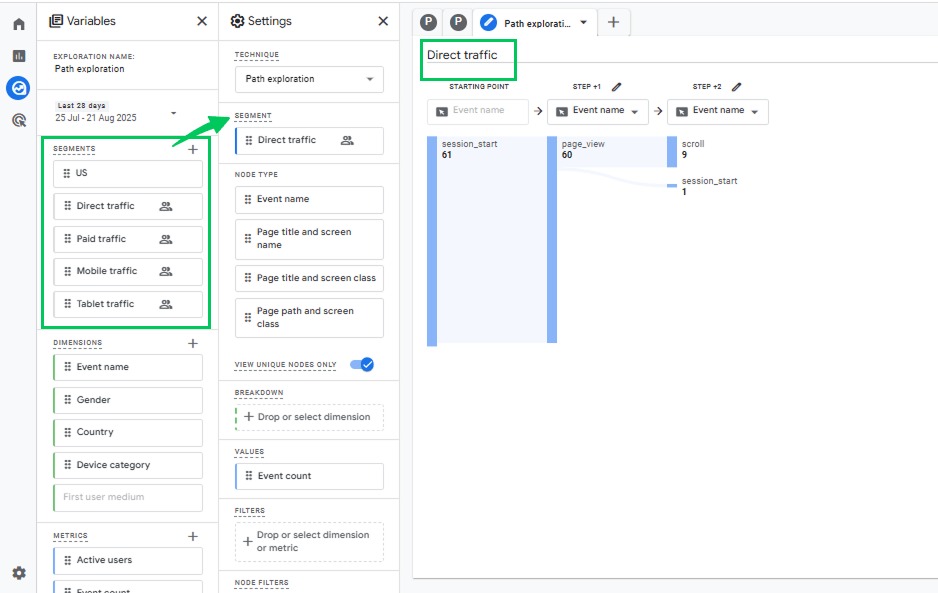Click the session_start starting node bar
The image size is (938, 593).
coord(432,241)
